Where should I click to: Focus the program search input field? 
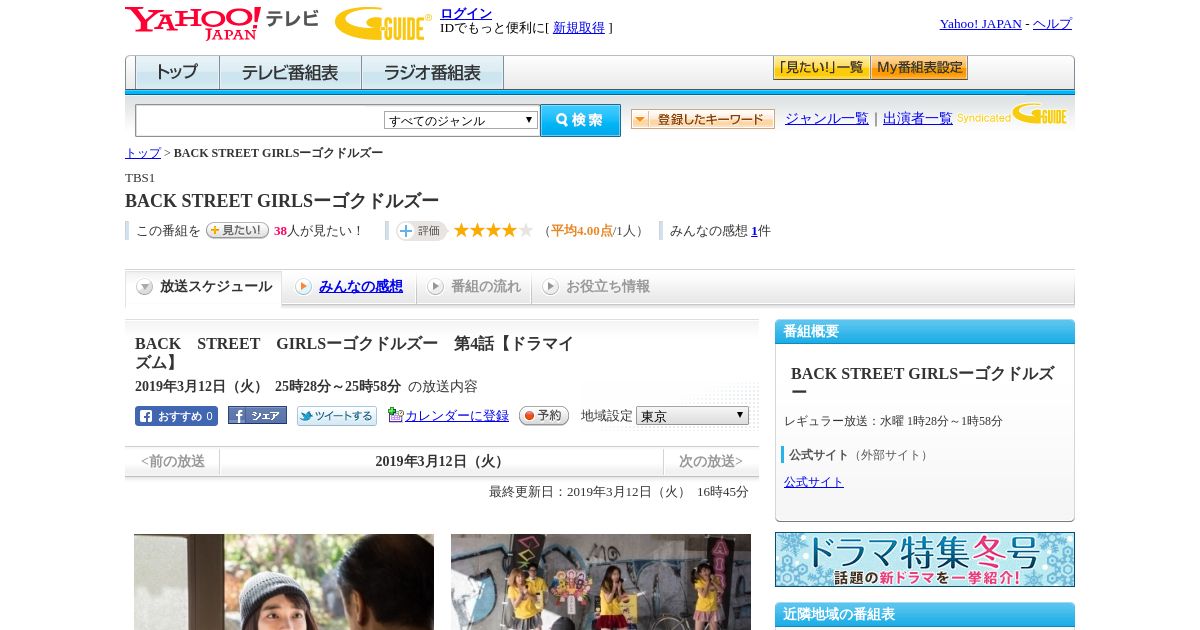(x=259, y=120)
